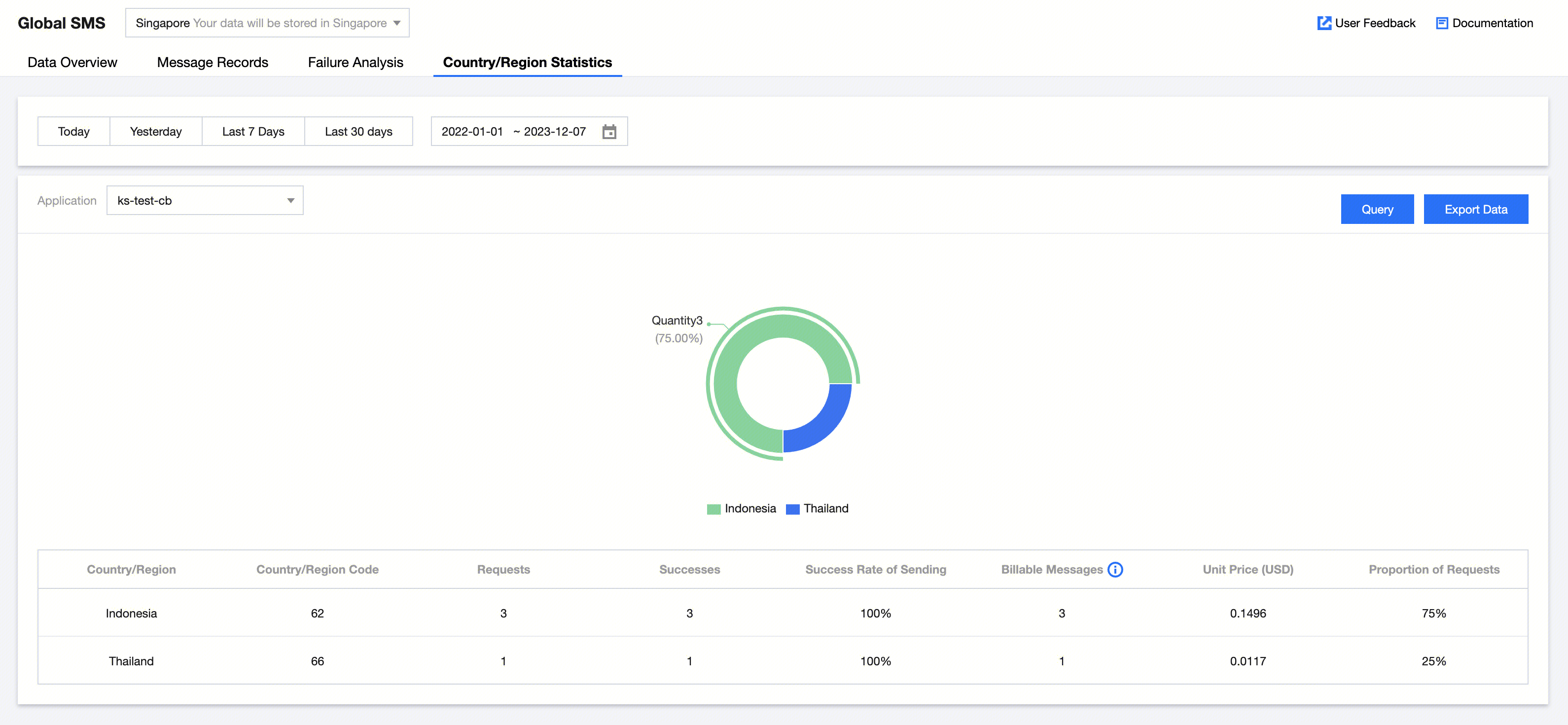This screenshot has height=725, width=1568.
Task: Toggle the Indonesia legend swatch
Action: [x=713, y=509]
